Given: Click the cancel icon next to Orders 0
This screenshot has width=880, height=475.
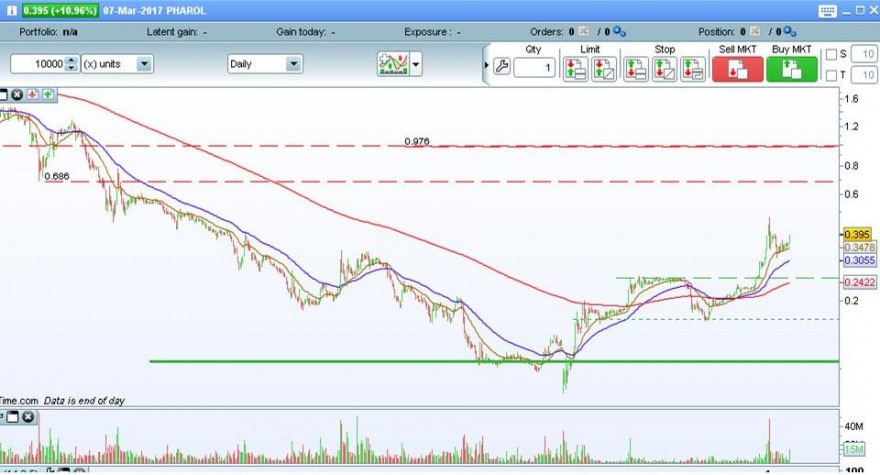Looking at the screenshot, I should coord(584,31).
